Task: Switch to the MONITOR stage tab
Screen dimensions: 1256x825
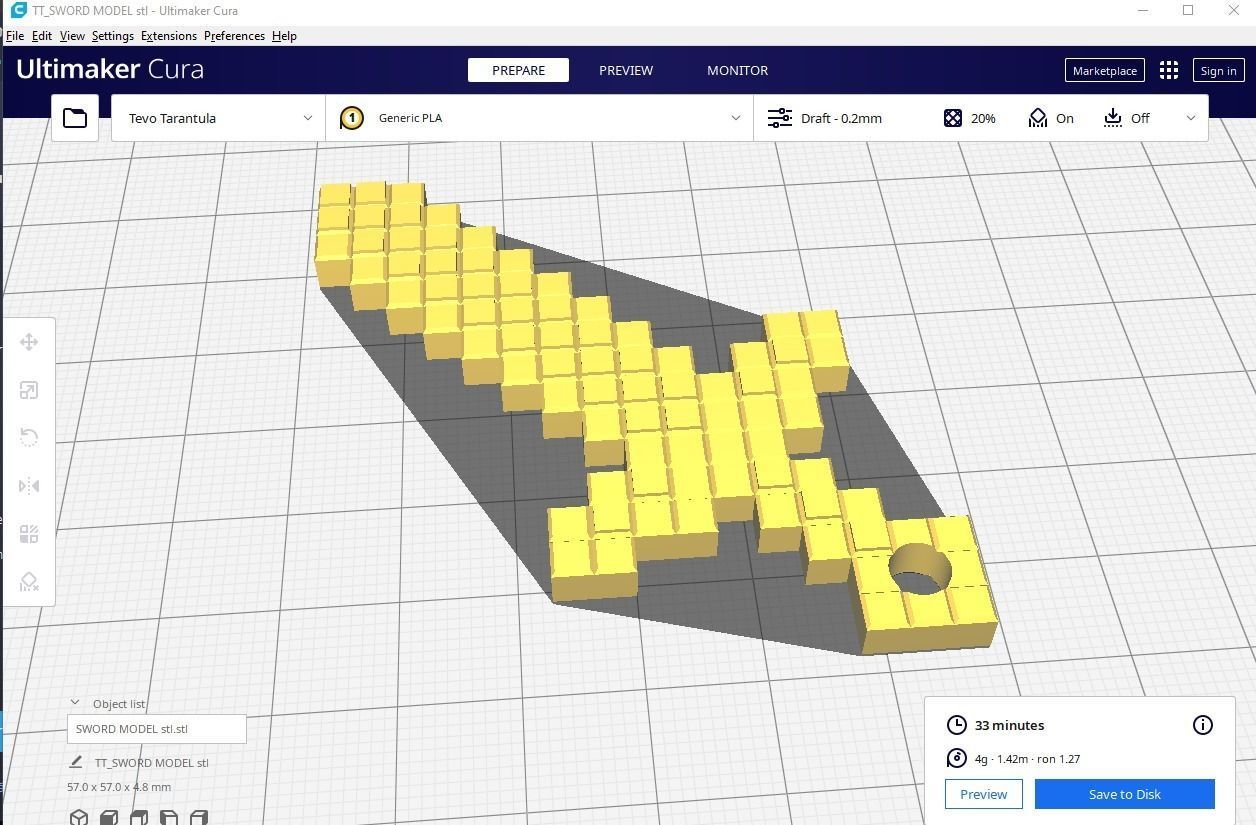Action: click(x=737, y=70)
